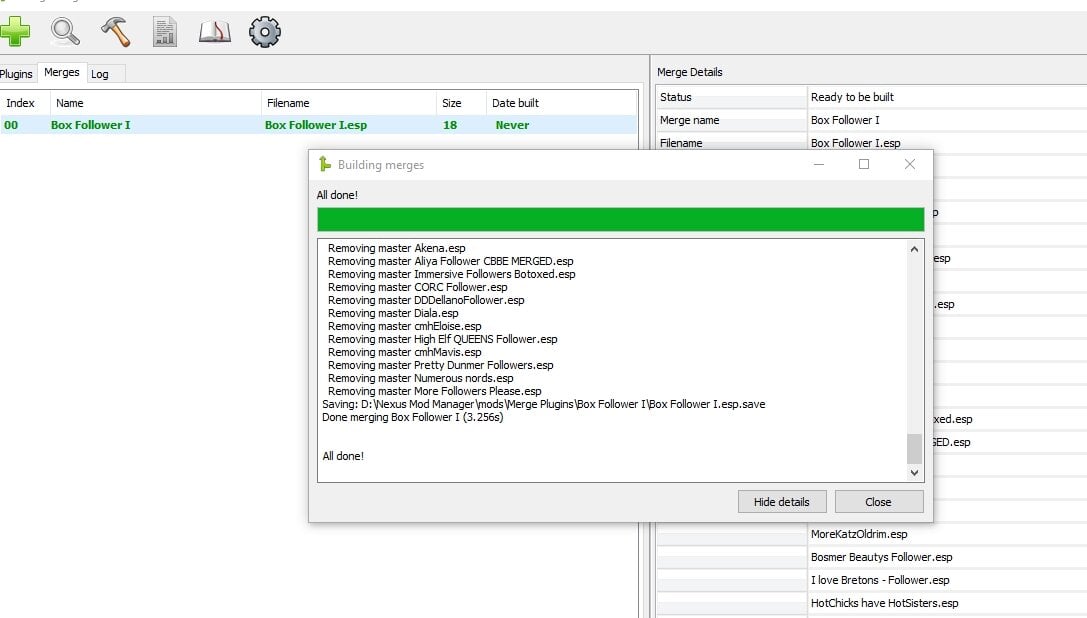Minimize the Building merges dialog
Viewport: 1087px width, 618px height.
819,164
